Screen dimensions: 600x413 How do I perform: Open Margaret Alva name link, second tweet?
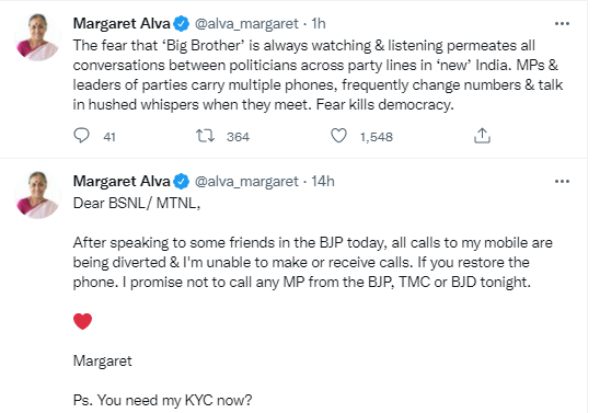[x=122, y=181]
